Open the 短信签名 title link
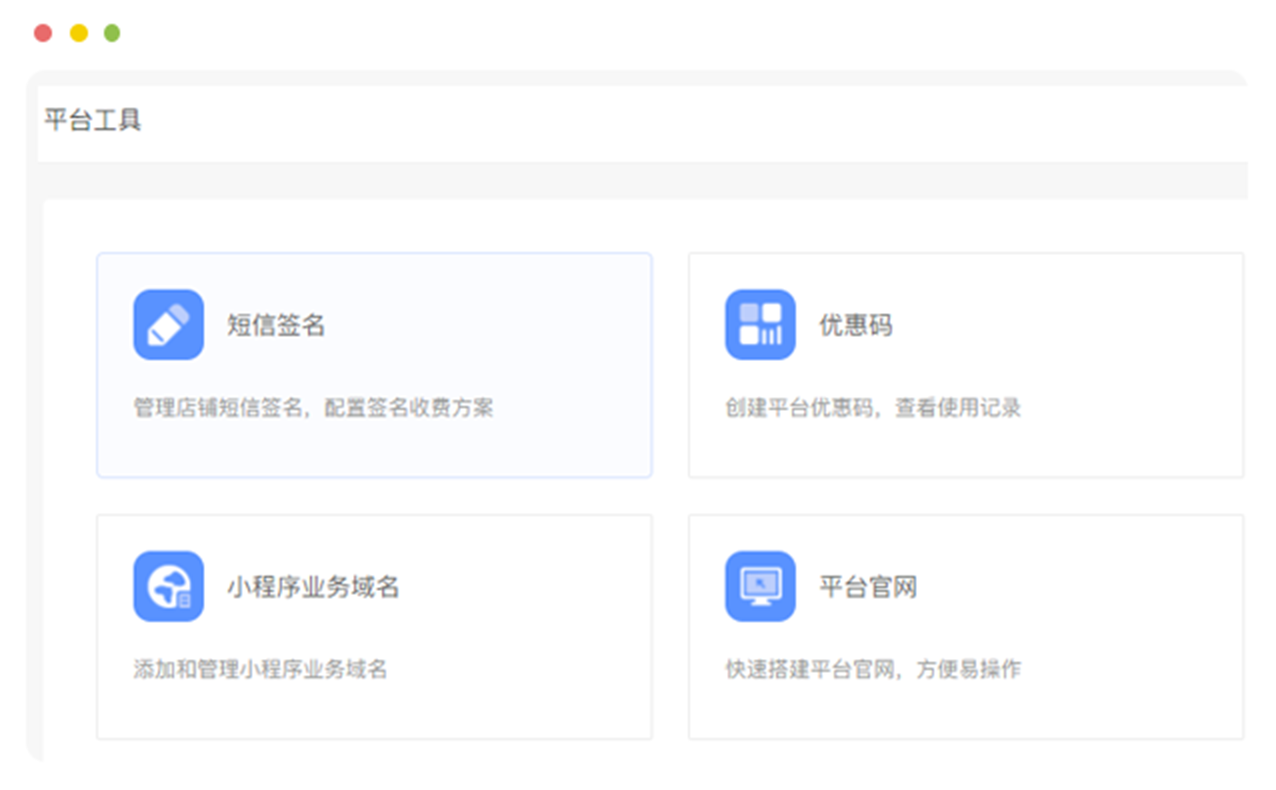Viewport: 1276px width, 790px height. pos(276,326)
